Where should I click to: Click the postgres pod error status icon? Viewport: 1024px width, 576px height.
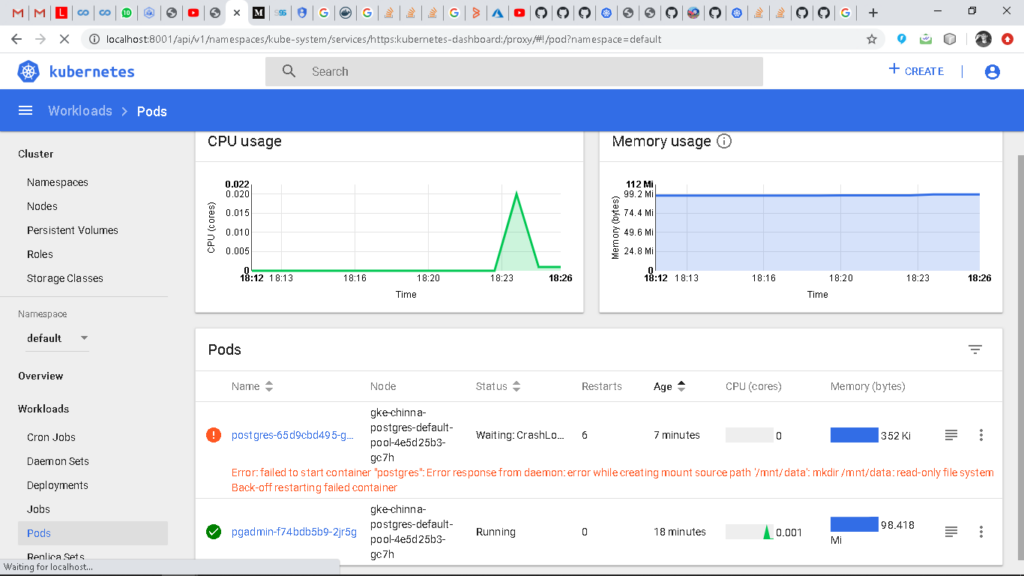tap(214, 435)
